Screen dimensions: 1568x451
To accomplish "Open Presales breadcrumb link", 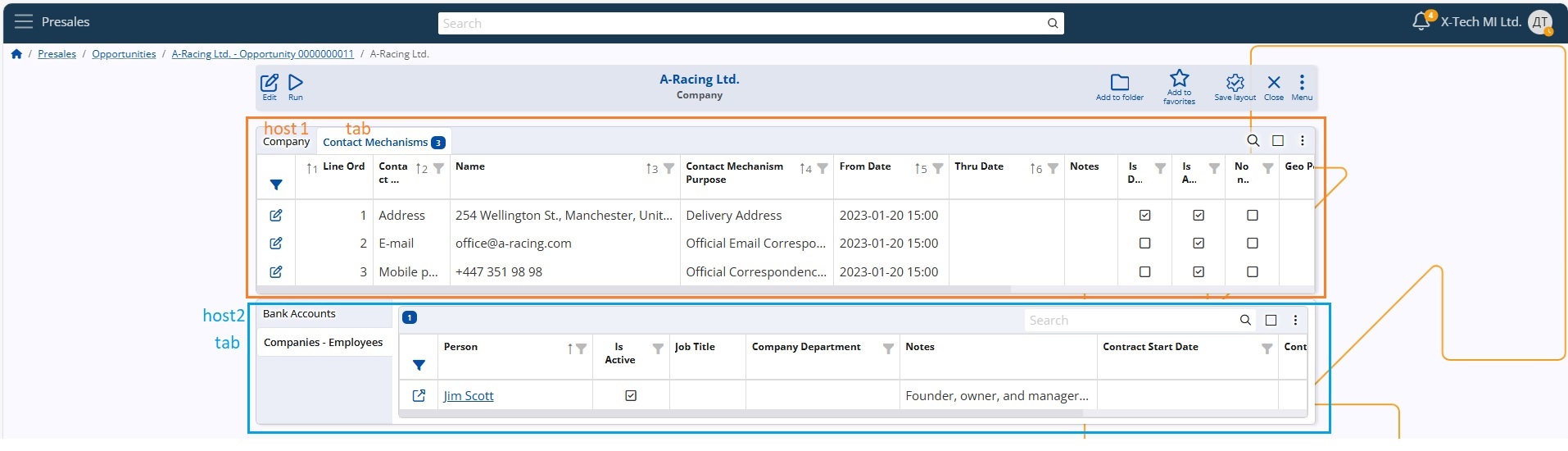I will [x=57, y=54].
